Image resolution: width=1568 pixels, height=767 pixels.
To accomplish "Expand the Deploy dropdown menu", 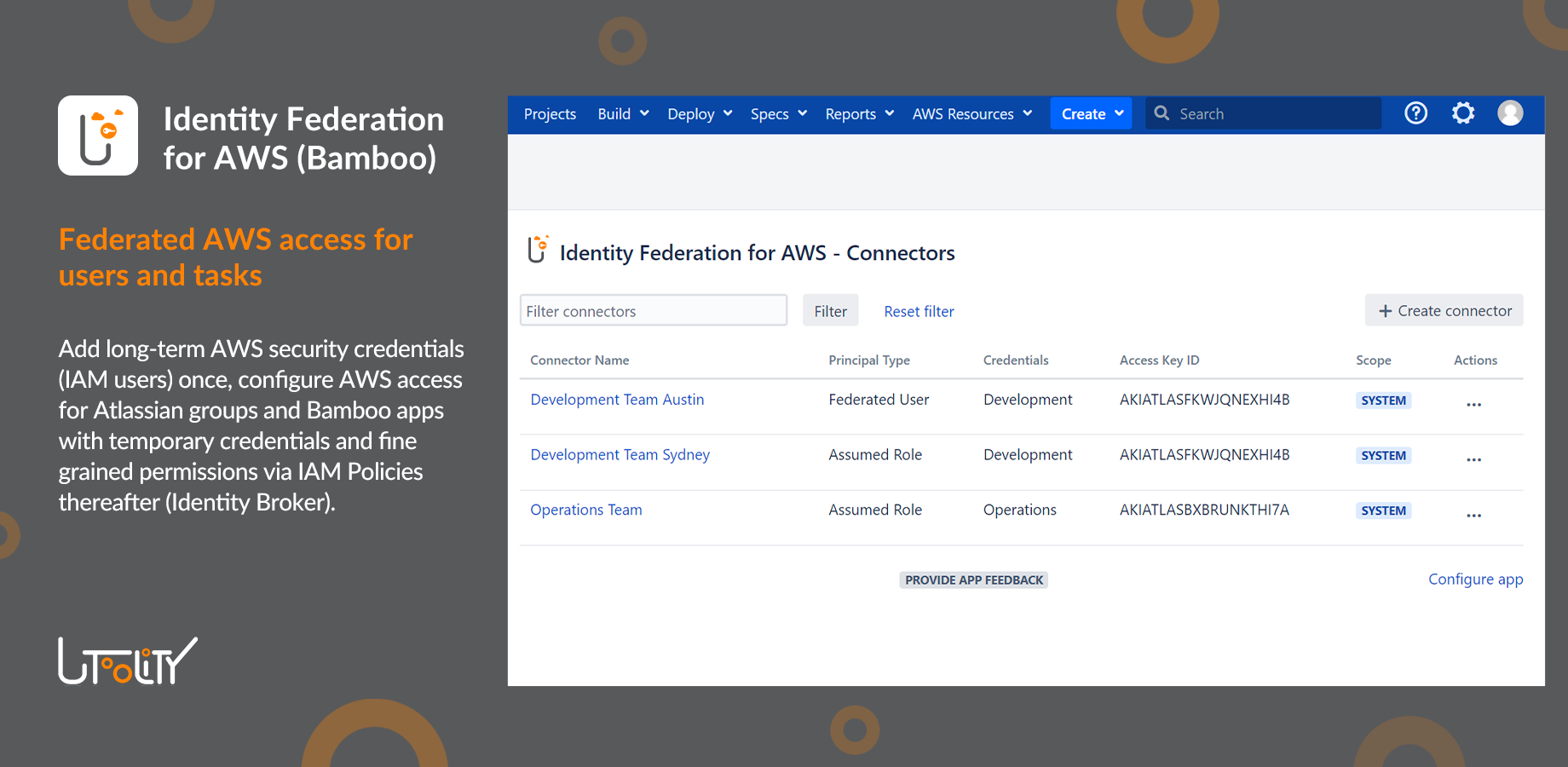I will coord(700,113).
